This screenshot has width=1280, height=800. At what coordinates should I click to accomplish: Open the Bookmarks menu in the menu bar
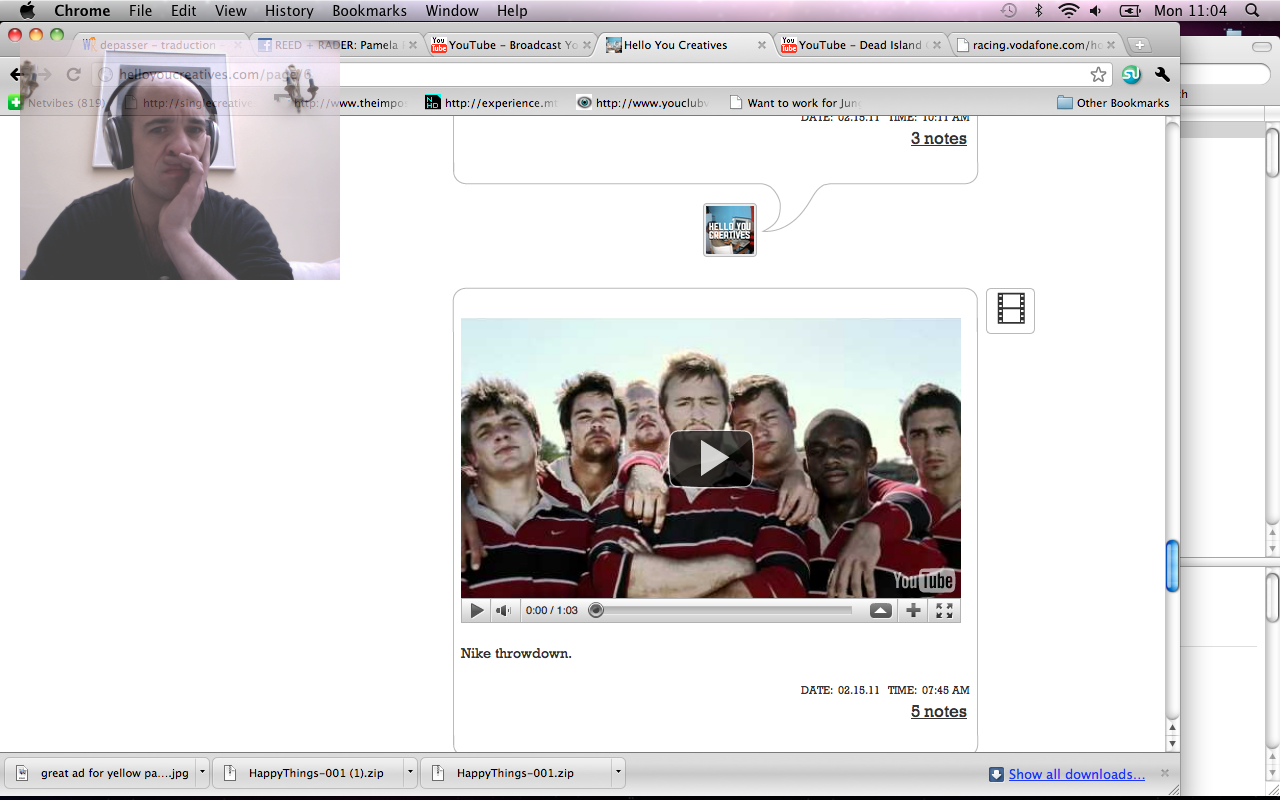[x=369, y=11]
